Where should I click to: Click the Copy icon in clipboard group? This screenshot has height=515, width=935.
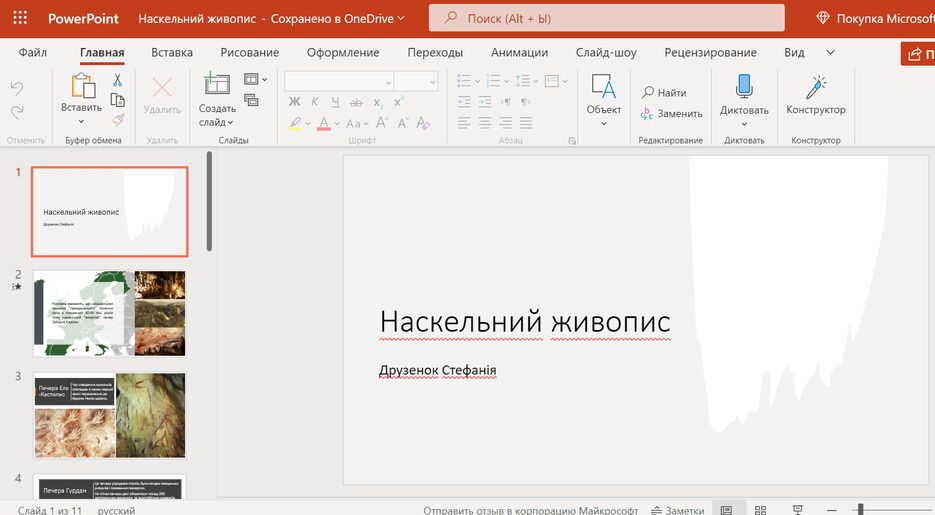click(x=117, y=100)
